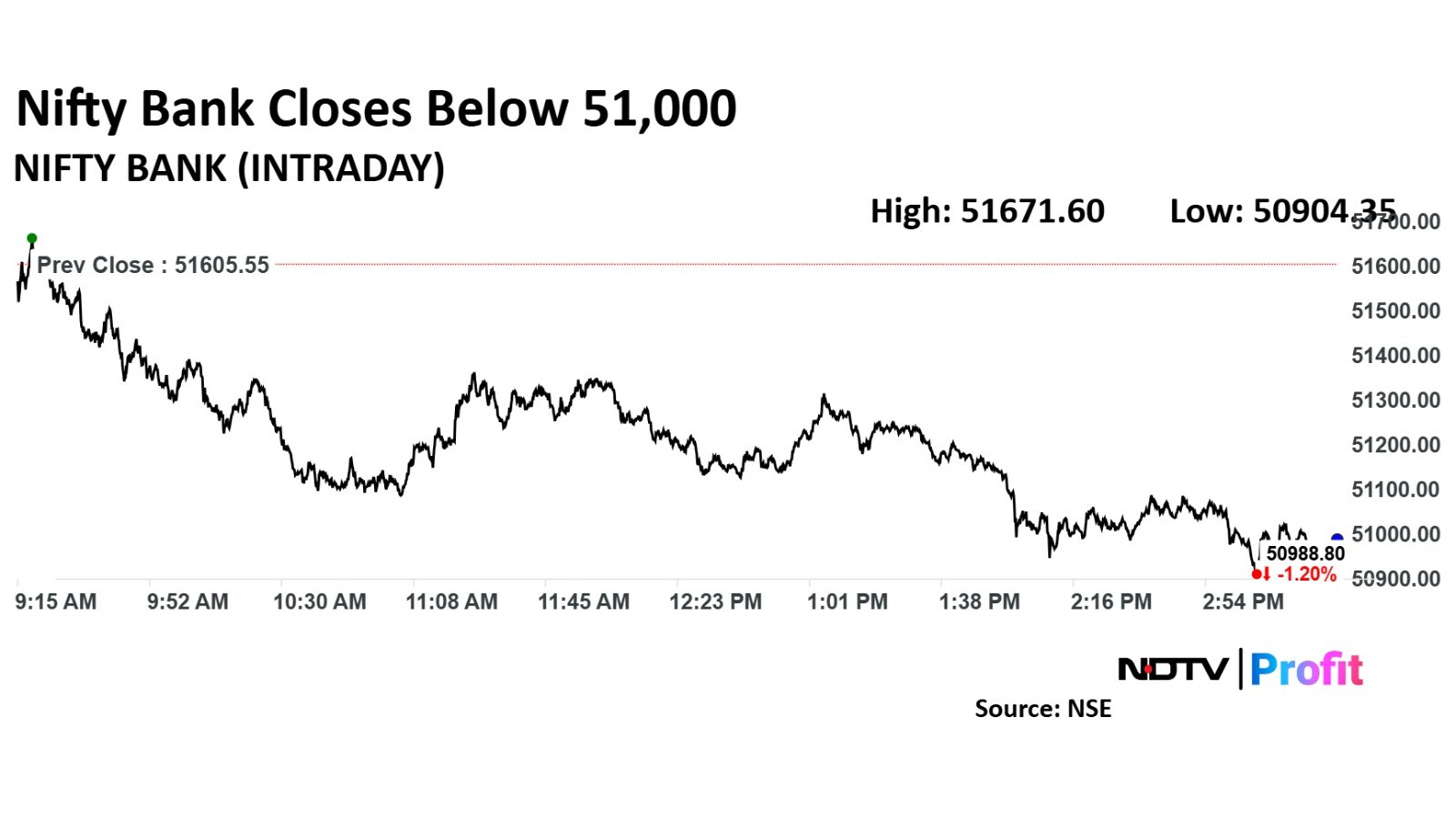This screenshot has width=1456, height=819.
Task: Select the 12:23 PM time axis label
Action: click(715, 602)
